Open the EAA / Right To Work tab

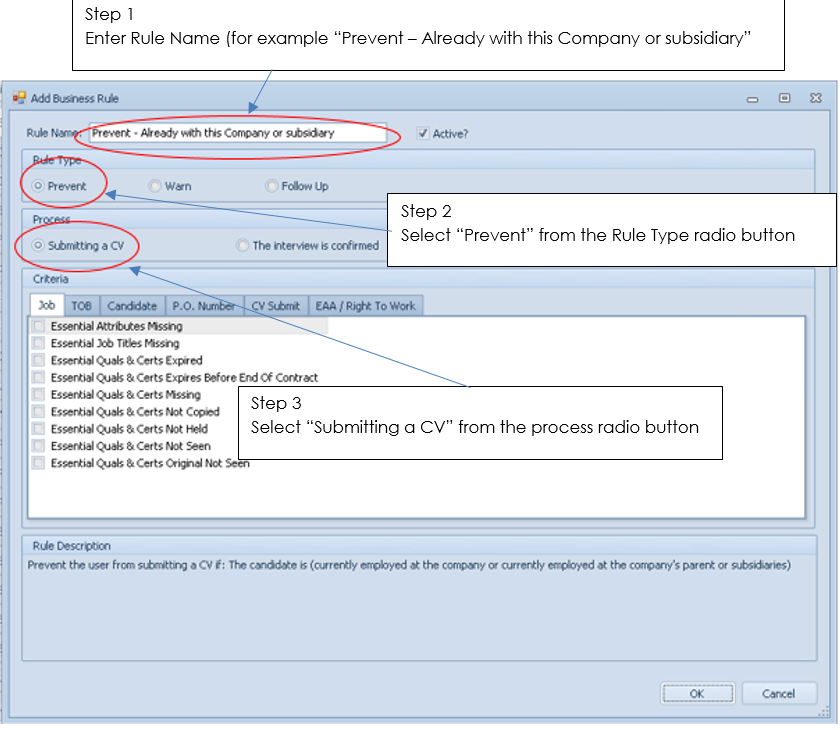(365, 306)
